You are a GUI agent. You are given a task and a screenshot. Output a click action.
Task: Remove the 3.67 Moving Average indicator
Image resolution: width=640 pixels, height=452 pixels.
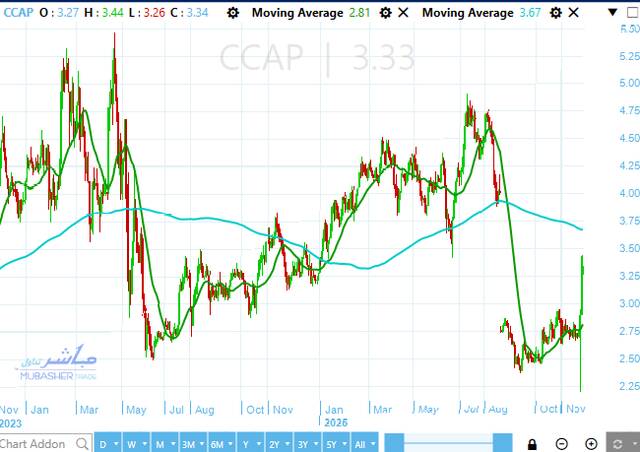tap(573, 13)
